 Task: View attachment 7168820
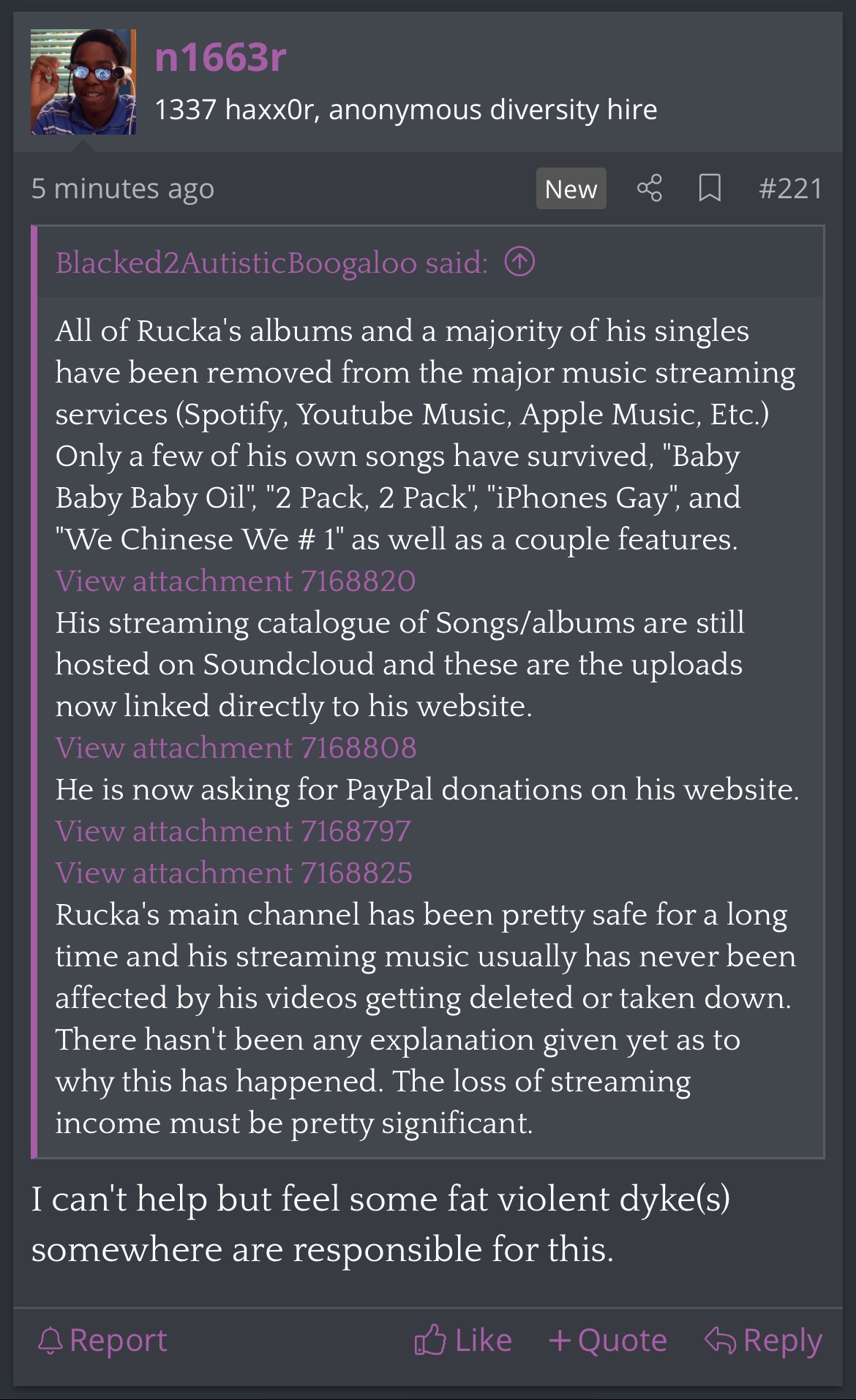click(236, 581)
